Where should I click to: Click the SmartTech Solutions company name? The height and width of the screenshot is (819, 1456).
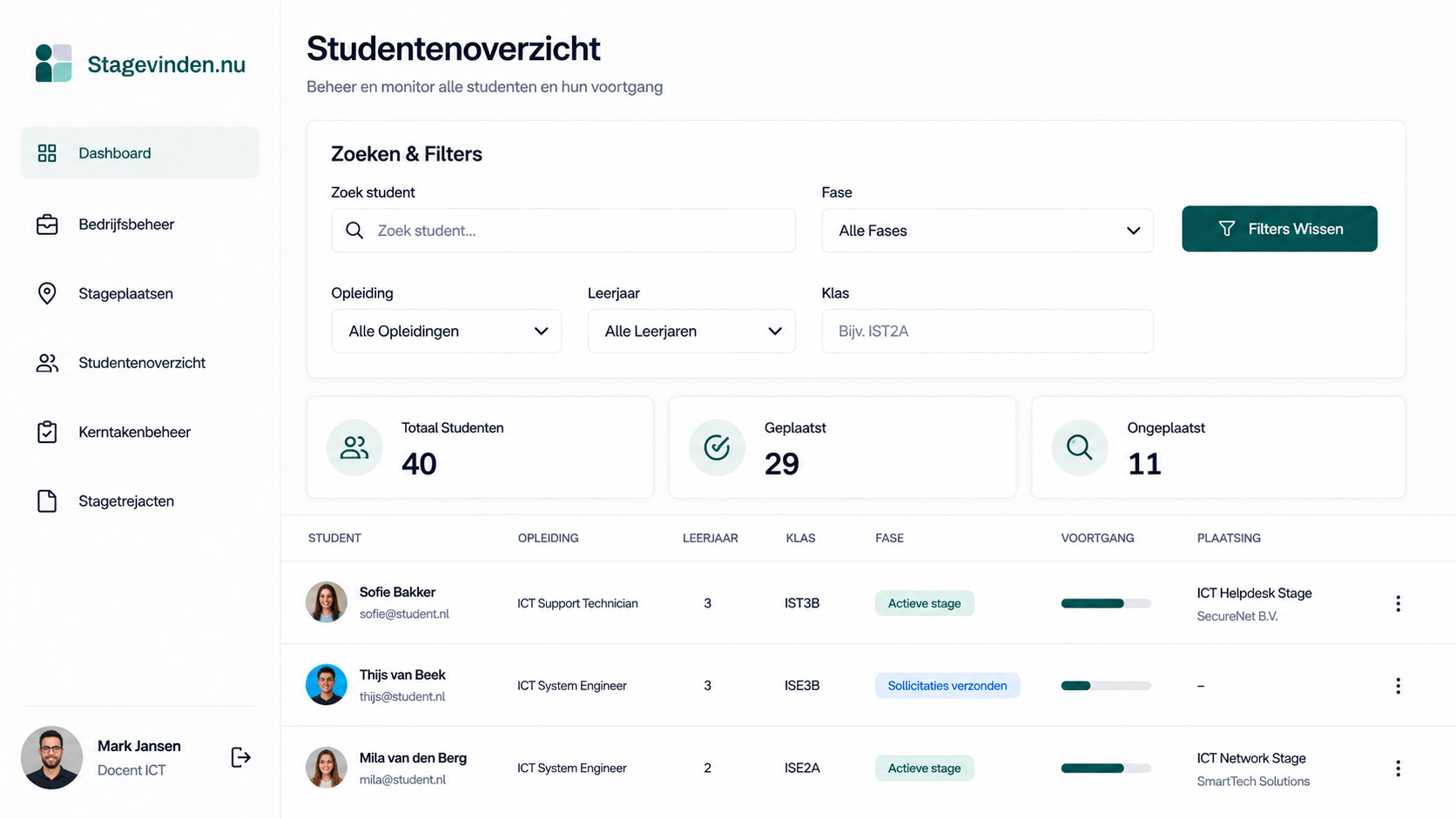(1253, 782)
